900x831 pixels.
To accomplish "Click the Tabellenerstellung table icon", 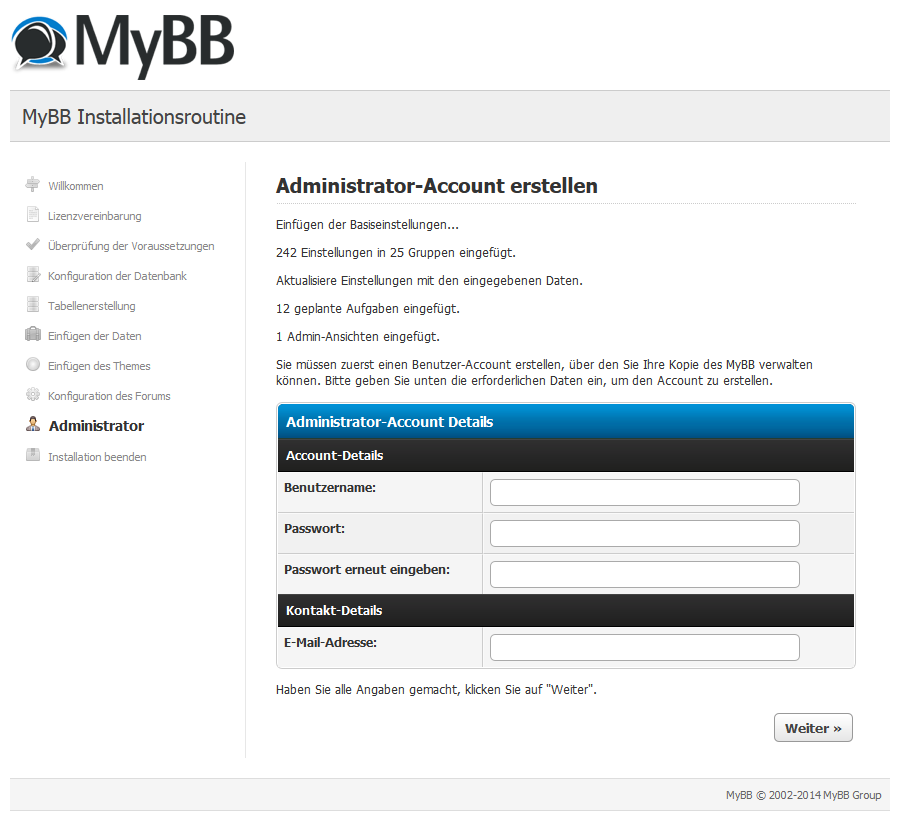I will pos(33,304).
